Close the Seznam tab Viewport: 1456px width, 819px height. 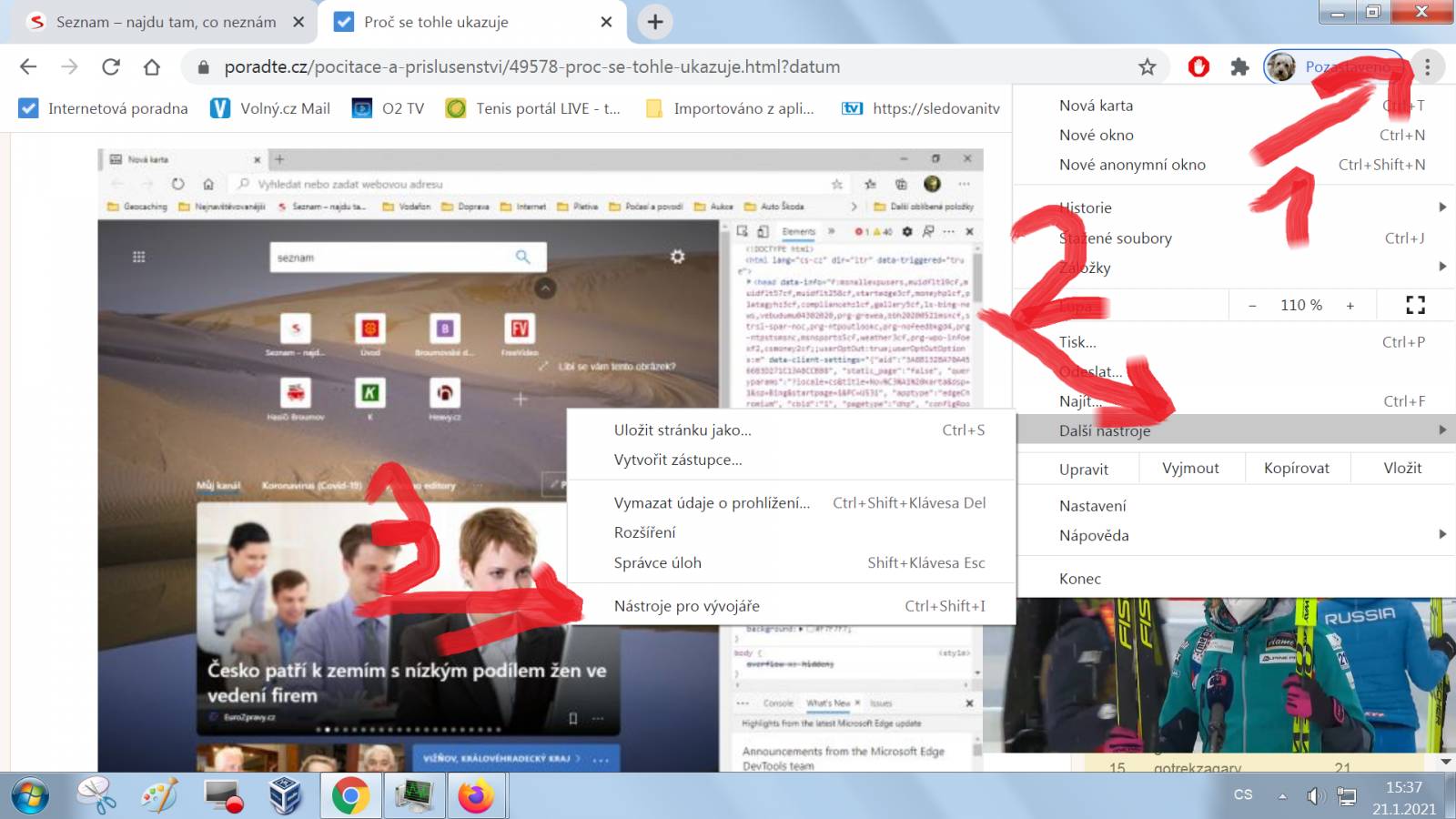tap(298, 22)
